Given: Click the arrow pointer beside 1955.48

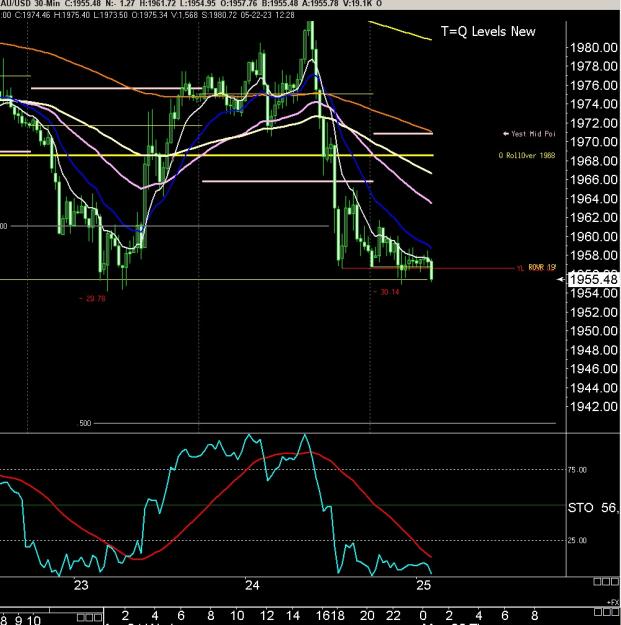Looking at the screenshot, I should 561,279.
